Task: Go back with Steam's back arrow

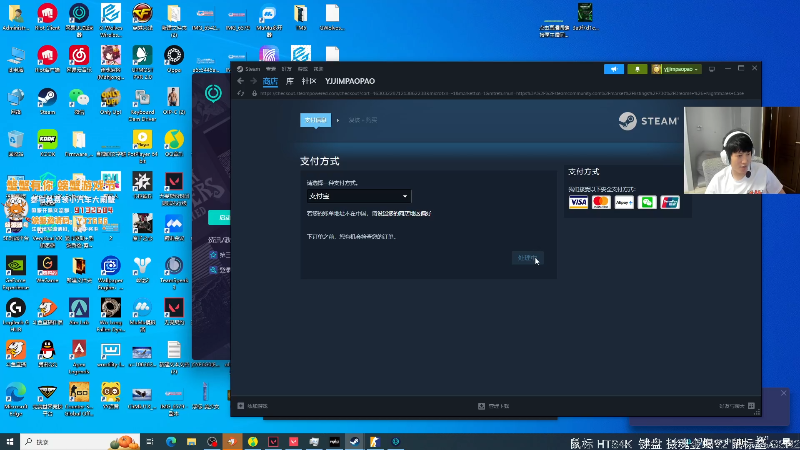Action: tap(241, 81)
